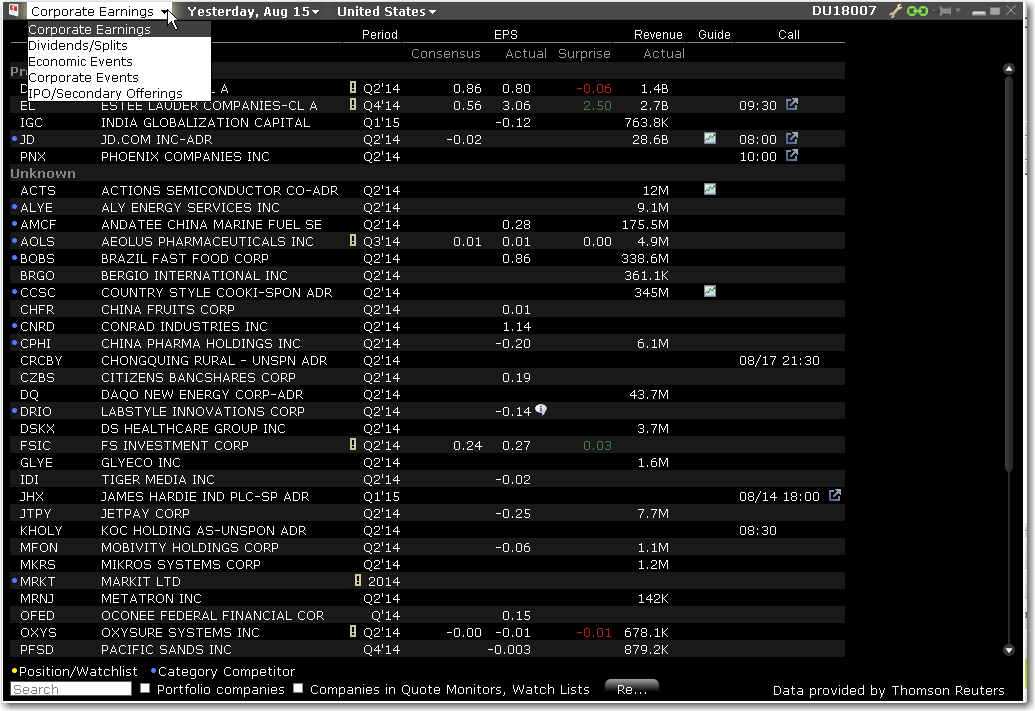
Task: Click CITIZENS BANCSHARES CORP company name
Action: tap(198, 378)
